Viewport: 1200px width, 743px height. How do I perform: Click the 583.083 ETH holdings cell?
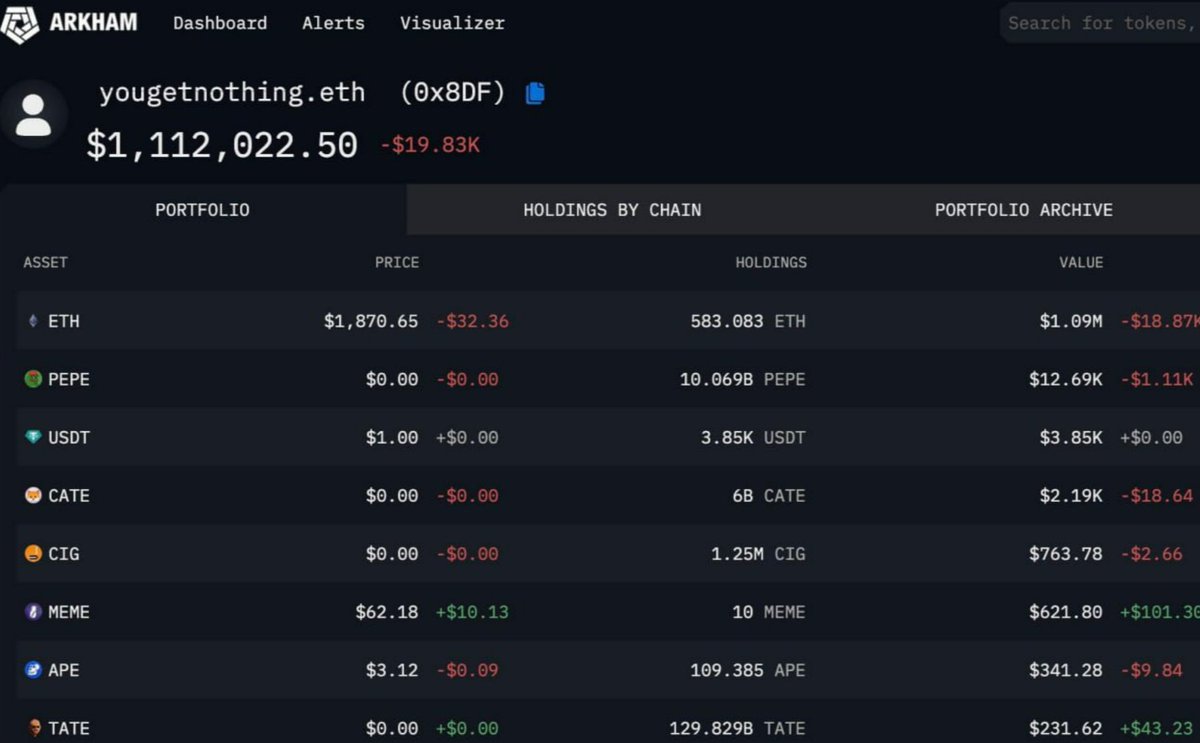tap(748, 321)
